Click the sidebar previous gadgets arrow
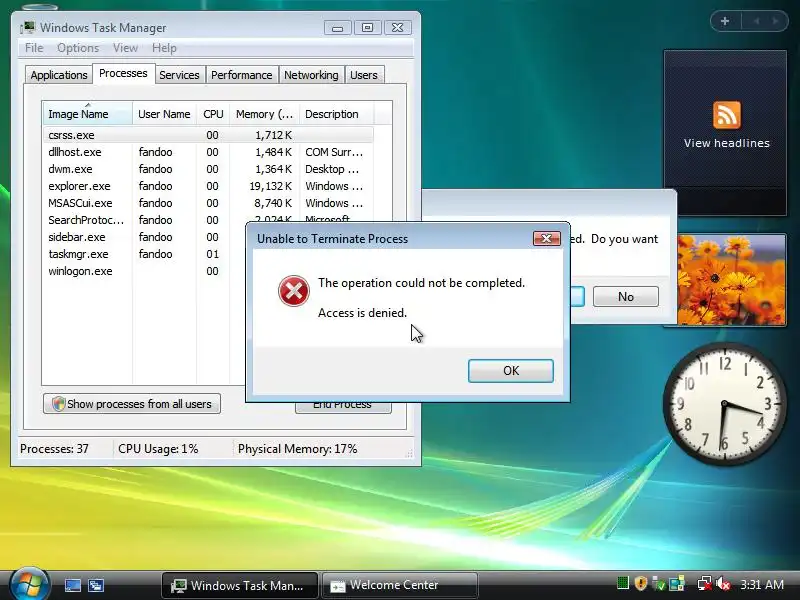 point(756,21)
